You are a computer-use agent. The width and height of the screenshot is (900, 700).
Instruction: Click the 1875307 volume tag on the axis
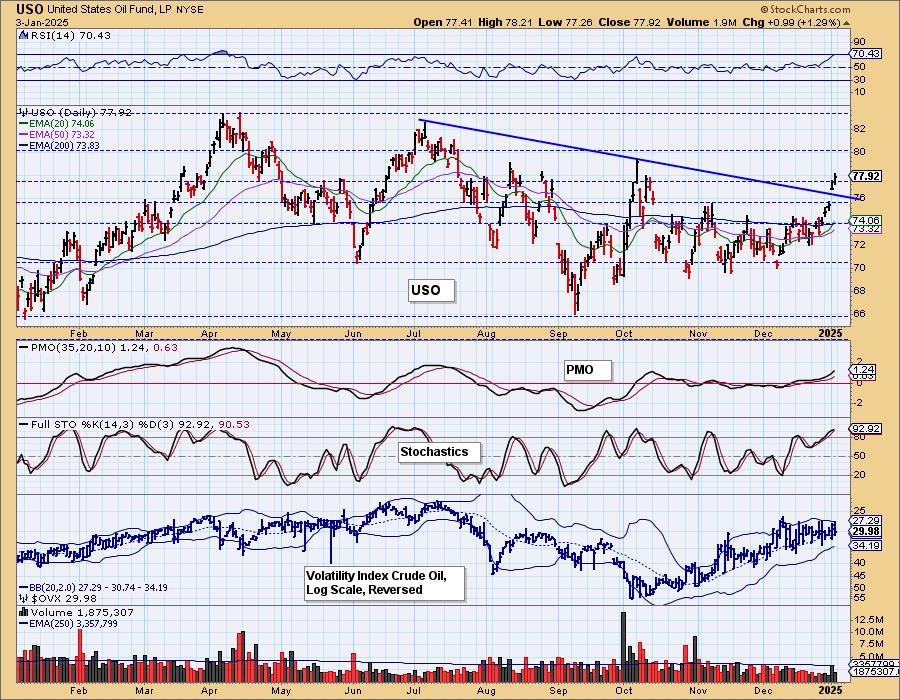pyautogui.click(x=875, y=671)
